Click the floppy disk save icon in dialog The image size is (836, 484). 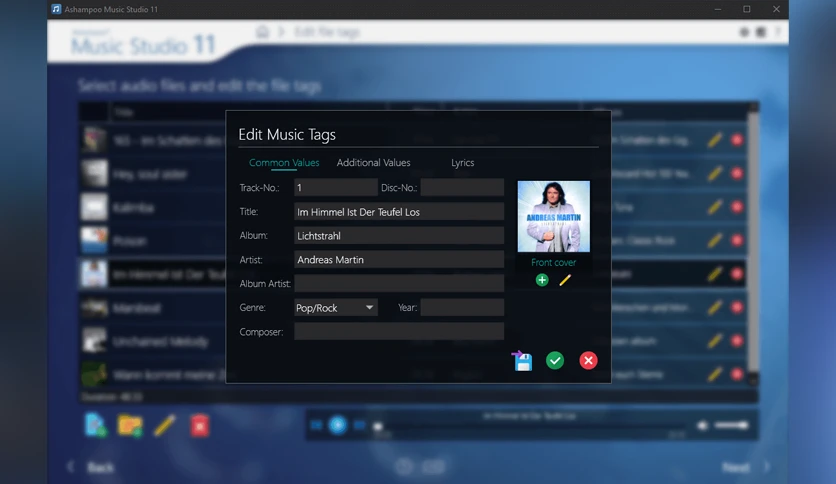(522, 361)
